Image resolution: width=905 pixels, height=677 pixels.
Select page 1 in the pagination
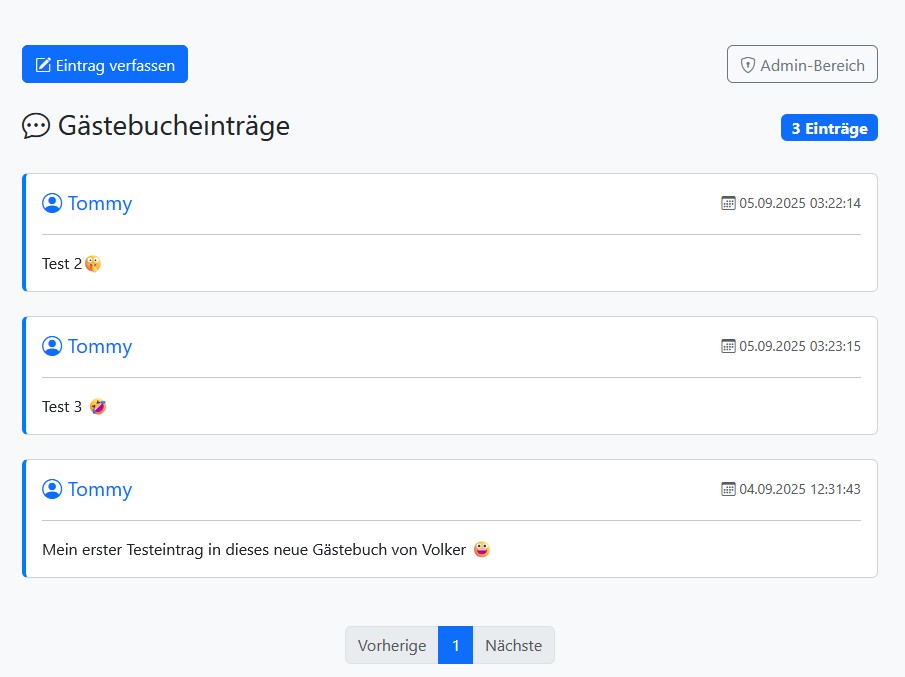(455, 645)
